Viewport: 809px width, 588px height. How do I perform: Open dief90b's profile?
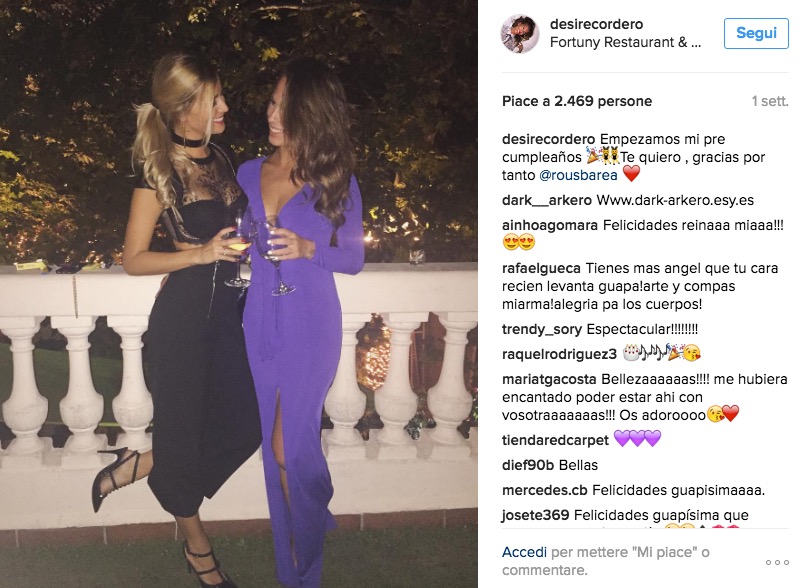[528, 465]
